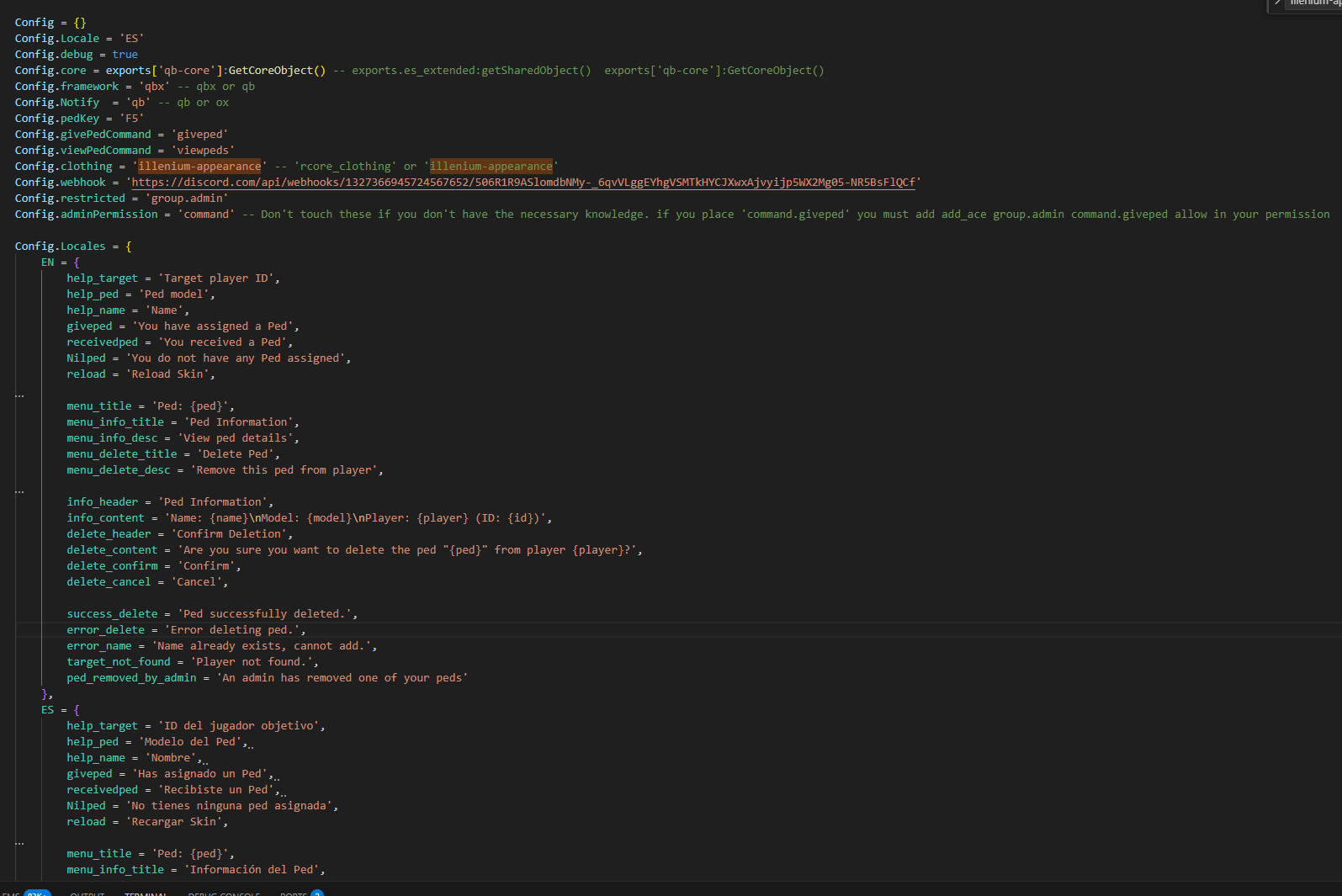This screenshot has width=1342, height=896.
Task: Click the 'Config.Locales = {' line
Action: [73, 247]
